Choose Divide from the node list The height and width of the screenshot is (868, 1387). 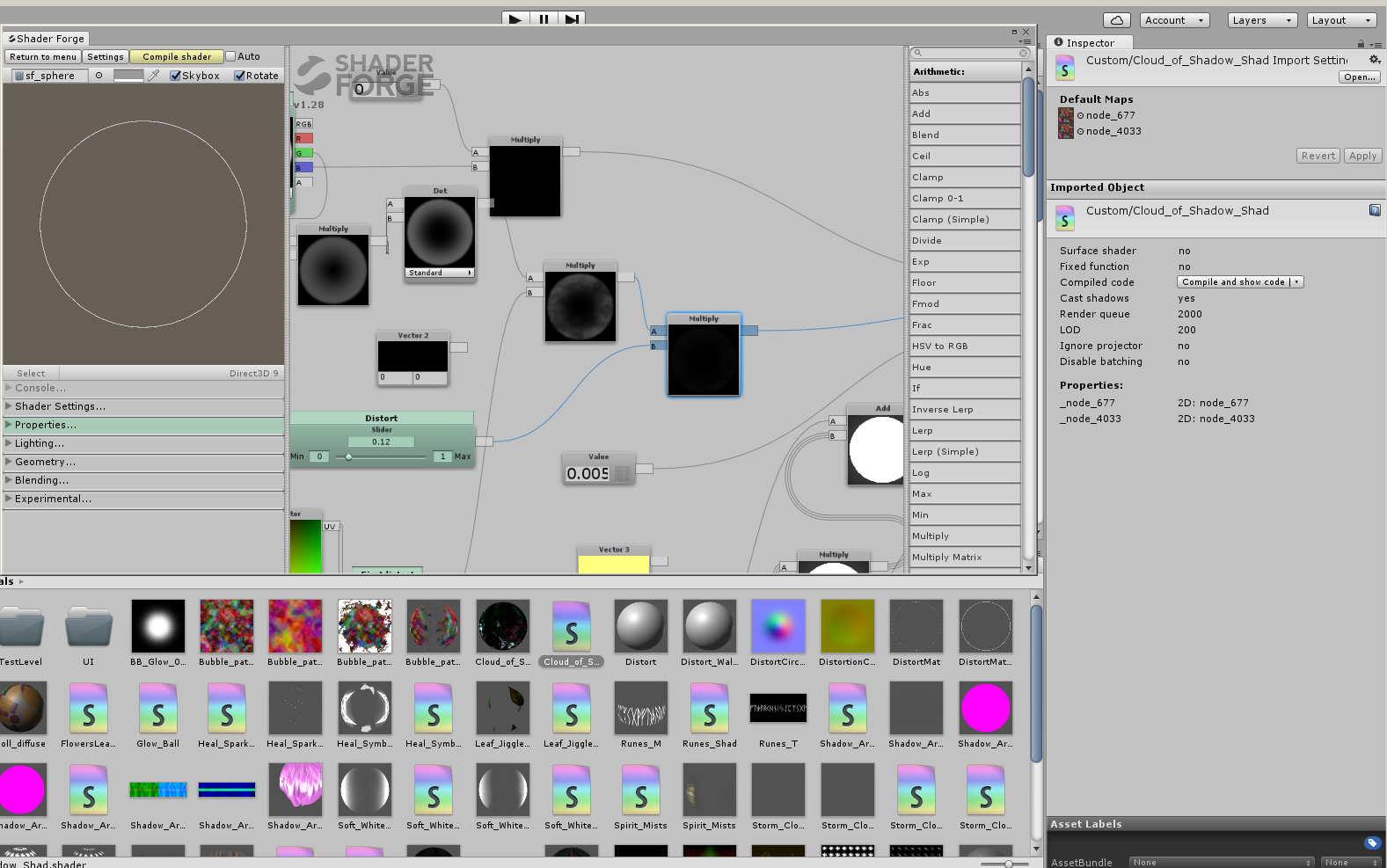pyautogui.click(x=965, y=240)
